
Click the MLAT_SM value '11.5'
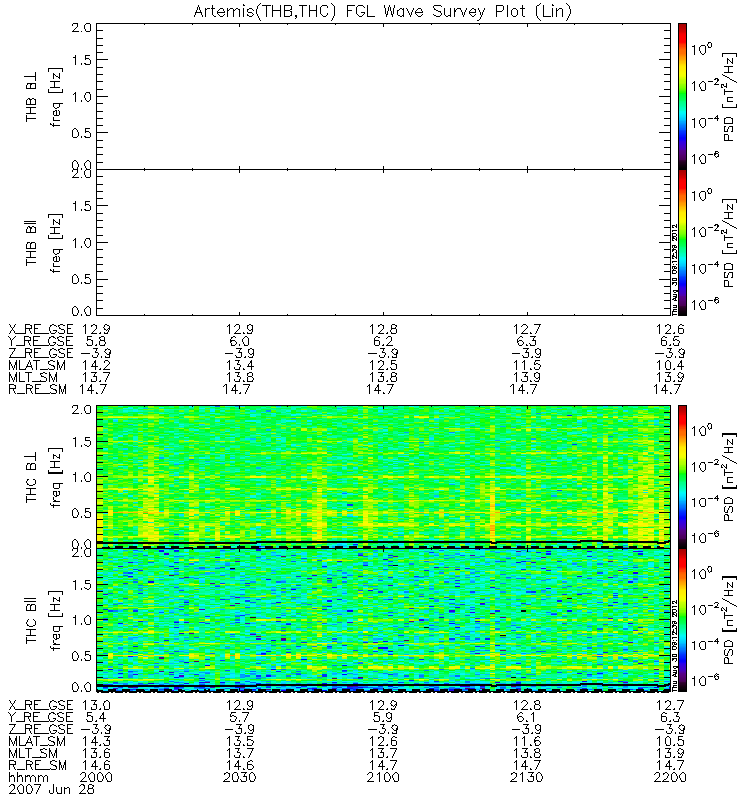(x=527, y=365)
